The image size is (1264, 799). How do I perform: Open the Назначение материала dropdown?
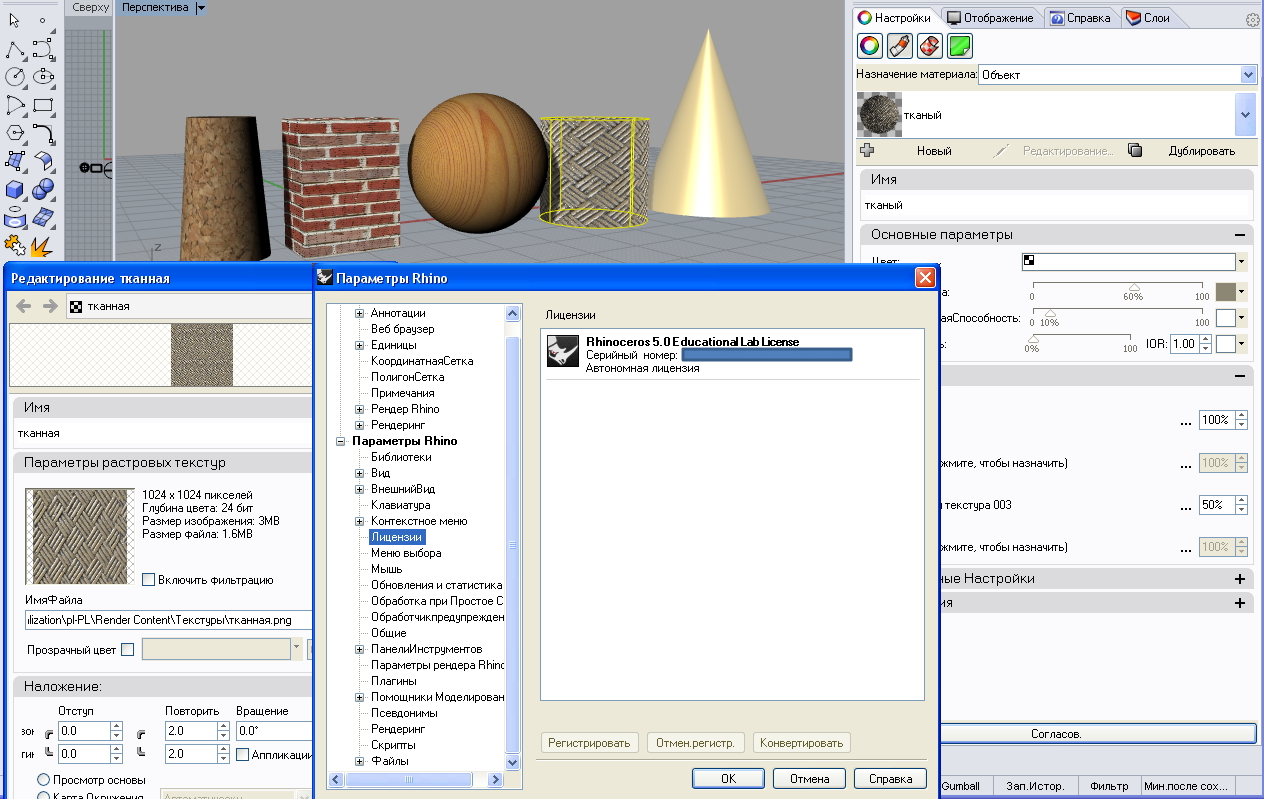pos(1247,75)
